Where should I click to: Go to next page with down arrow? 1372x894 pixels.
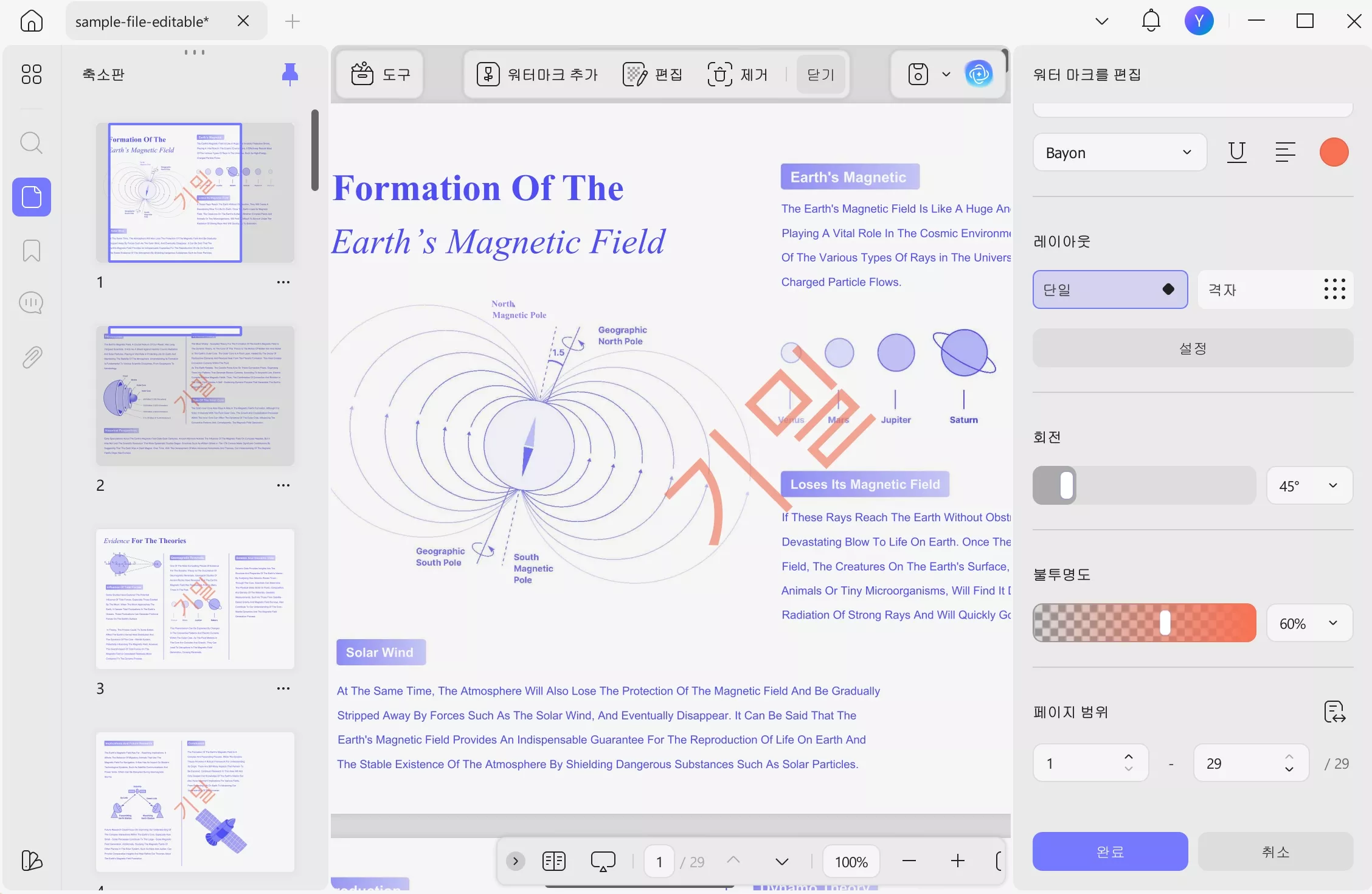(x=782, y=862)
